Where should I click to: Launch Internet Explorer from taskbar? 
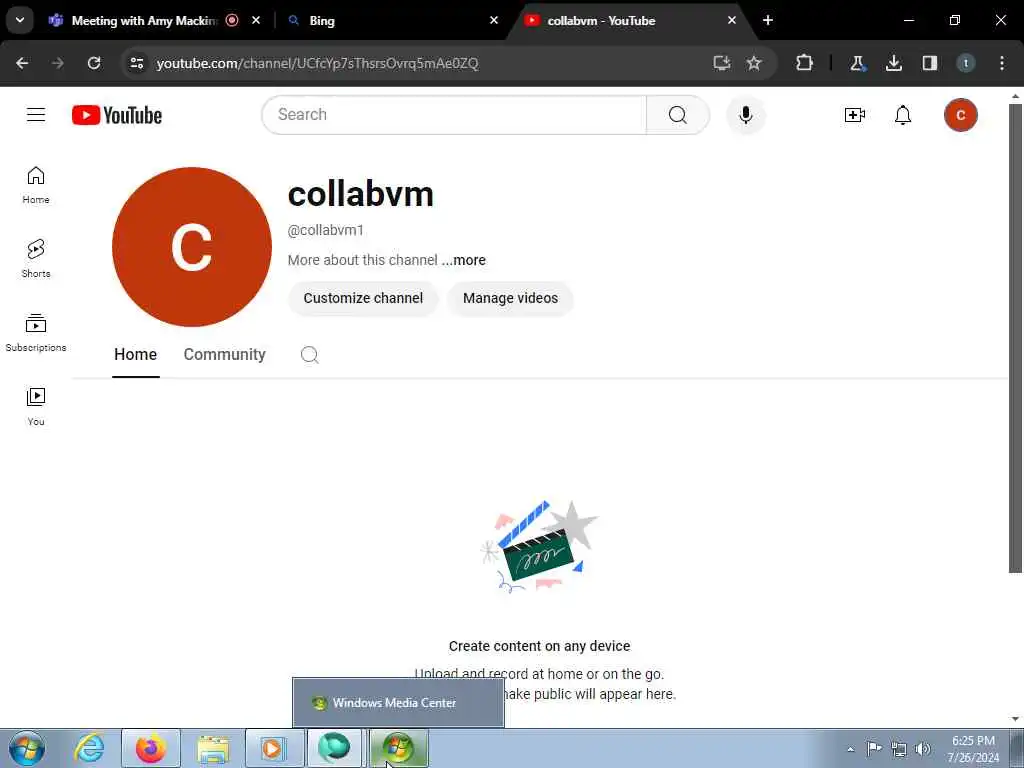pyautogui.click(x=89, y=748)
